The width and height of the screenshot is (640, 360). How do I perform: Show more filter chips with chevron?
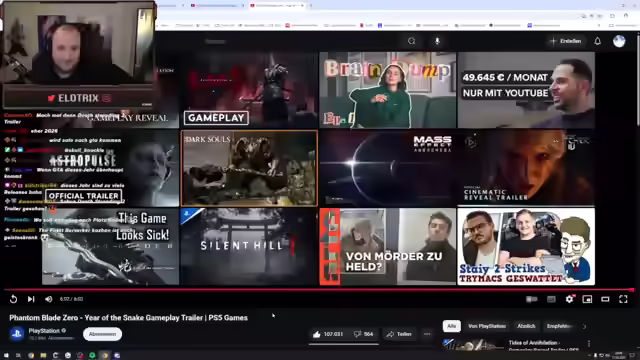tap(584, 326)
